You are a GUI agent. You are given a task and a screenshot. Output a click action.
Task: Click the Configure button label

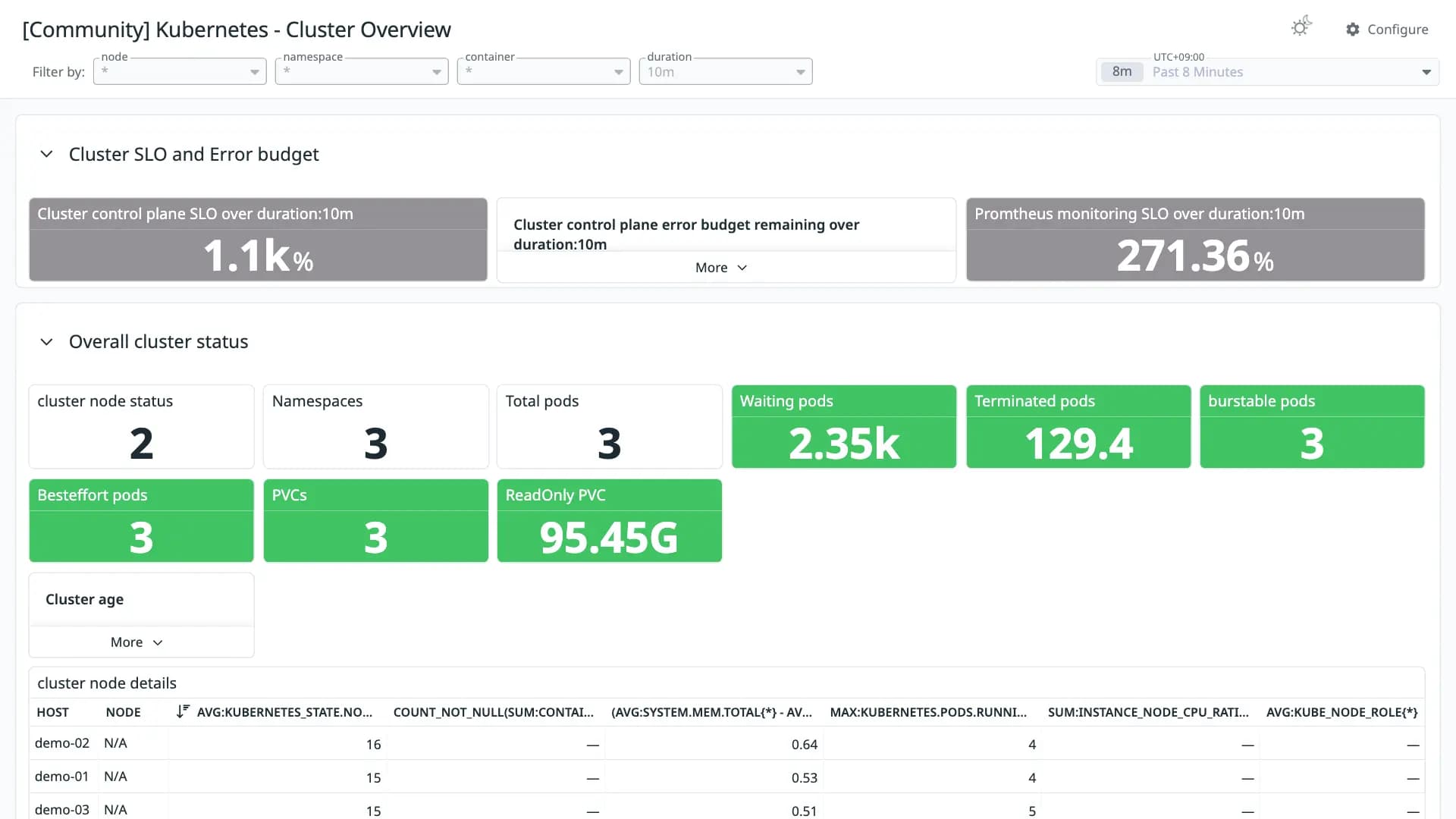[1398, 29]
